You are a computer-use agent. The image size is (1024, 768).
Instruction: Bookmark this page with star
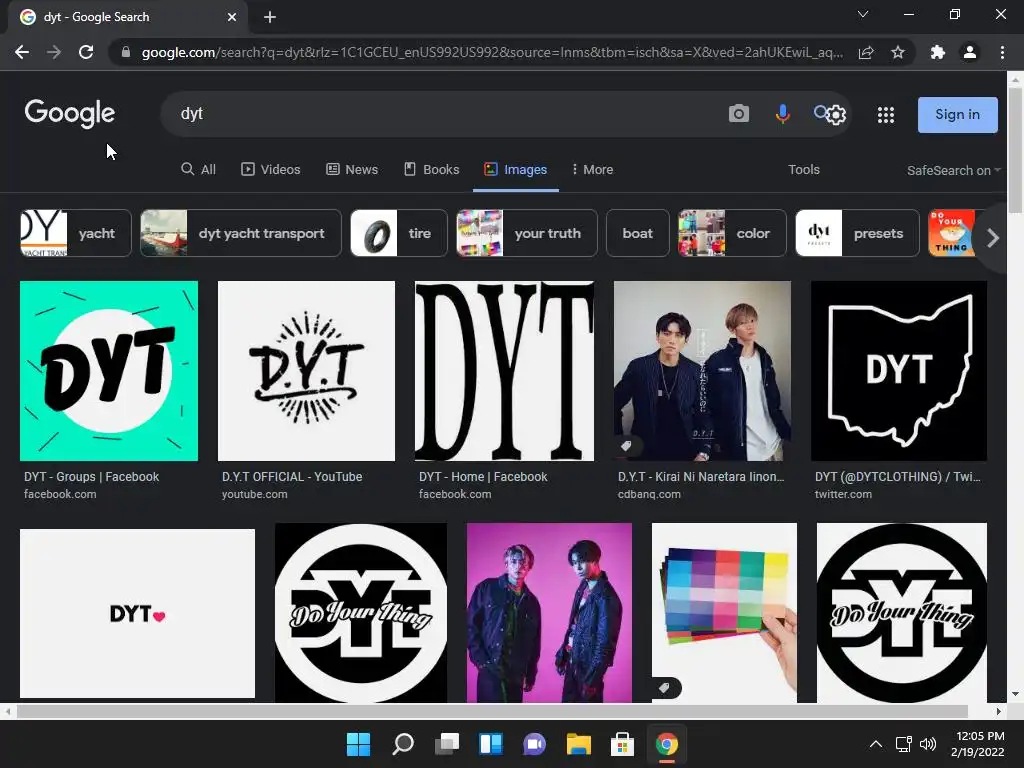pos(898,52)
